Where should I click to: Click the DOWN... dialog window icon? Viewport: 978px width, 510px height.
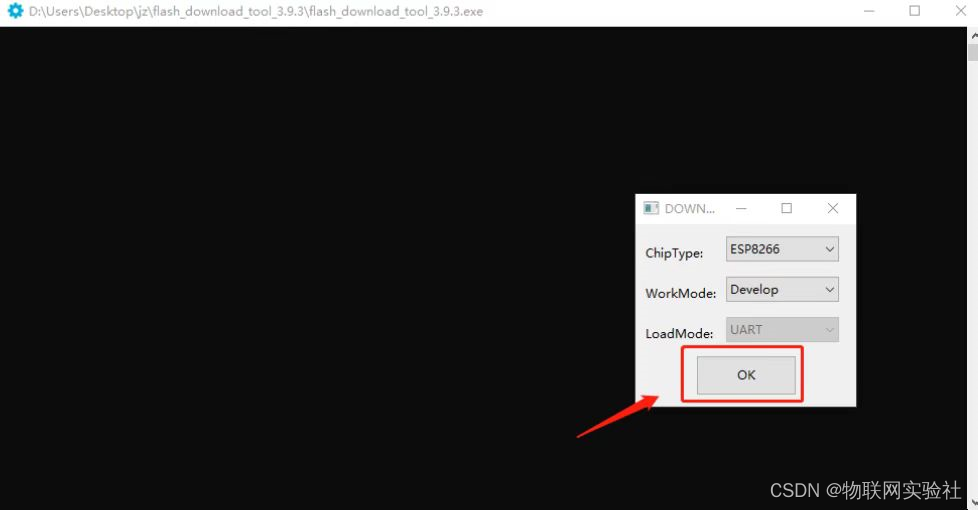(x=651, y=208)
